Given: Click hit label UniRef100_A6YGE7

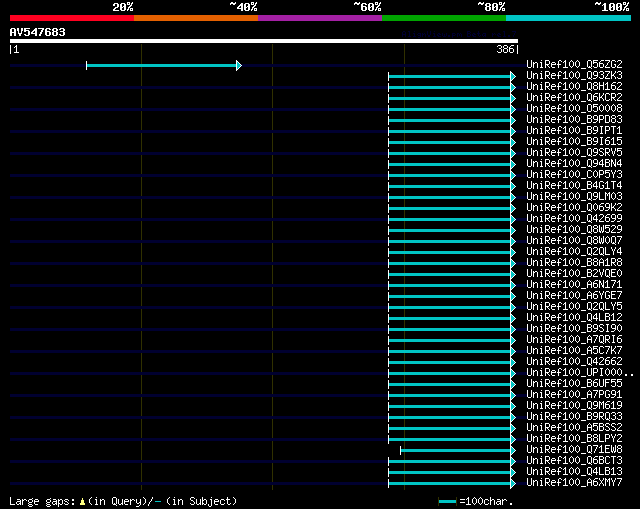Looking at the screenshot, I should pyautogui.click(x=574, y=296).
